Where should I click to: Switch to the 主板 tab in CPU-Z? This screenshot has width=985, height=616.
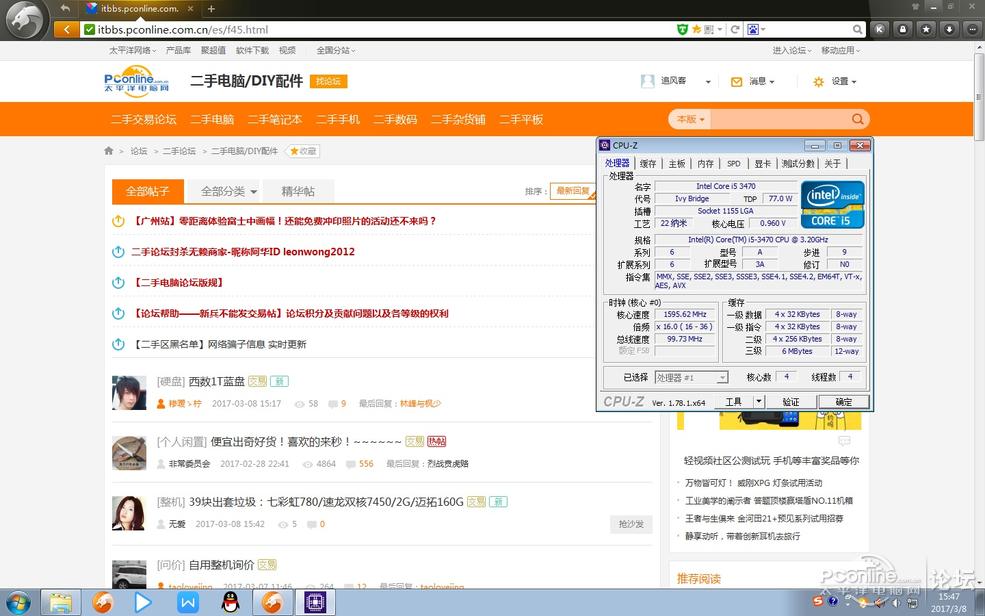[x=677, y=163]
